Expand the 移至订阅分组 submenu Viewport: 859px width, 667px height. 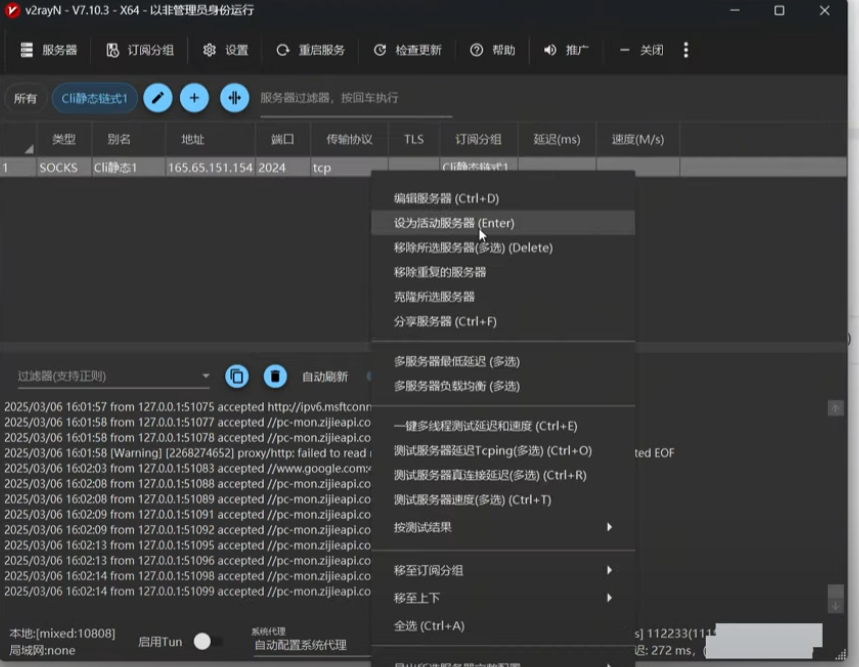click(501, 570)
